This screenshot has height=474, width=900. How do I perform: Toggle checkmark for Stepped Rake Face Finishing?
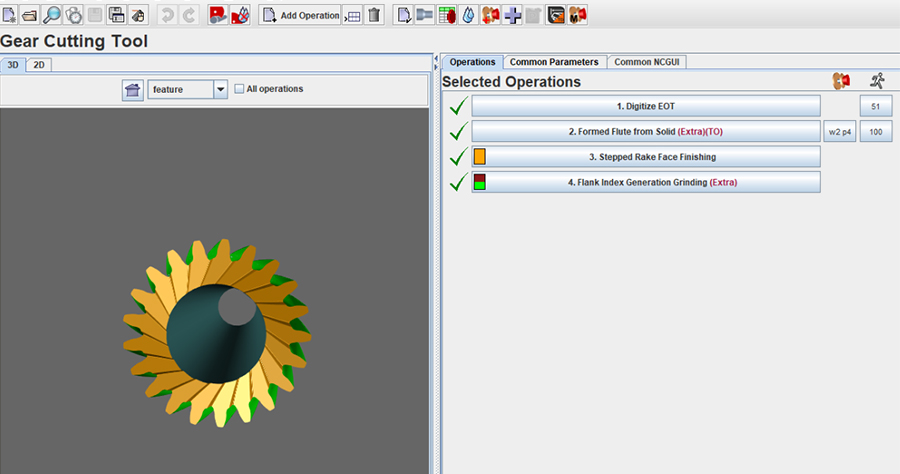[458, 157]
